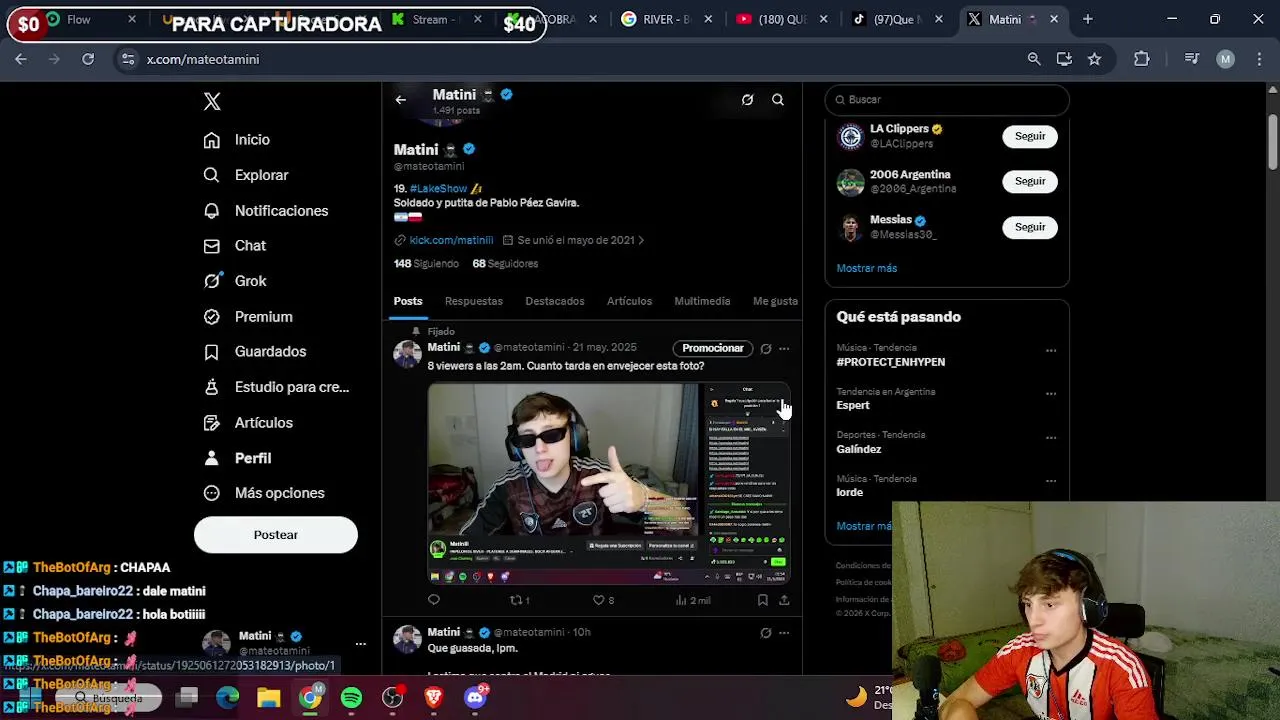Open File Explorer from the taskbar
Screen dimensions: 1280x720
268,697
